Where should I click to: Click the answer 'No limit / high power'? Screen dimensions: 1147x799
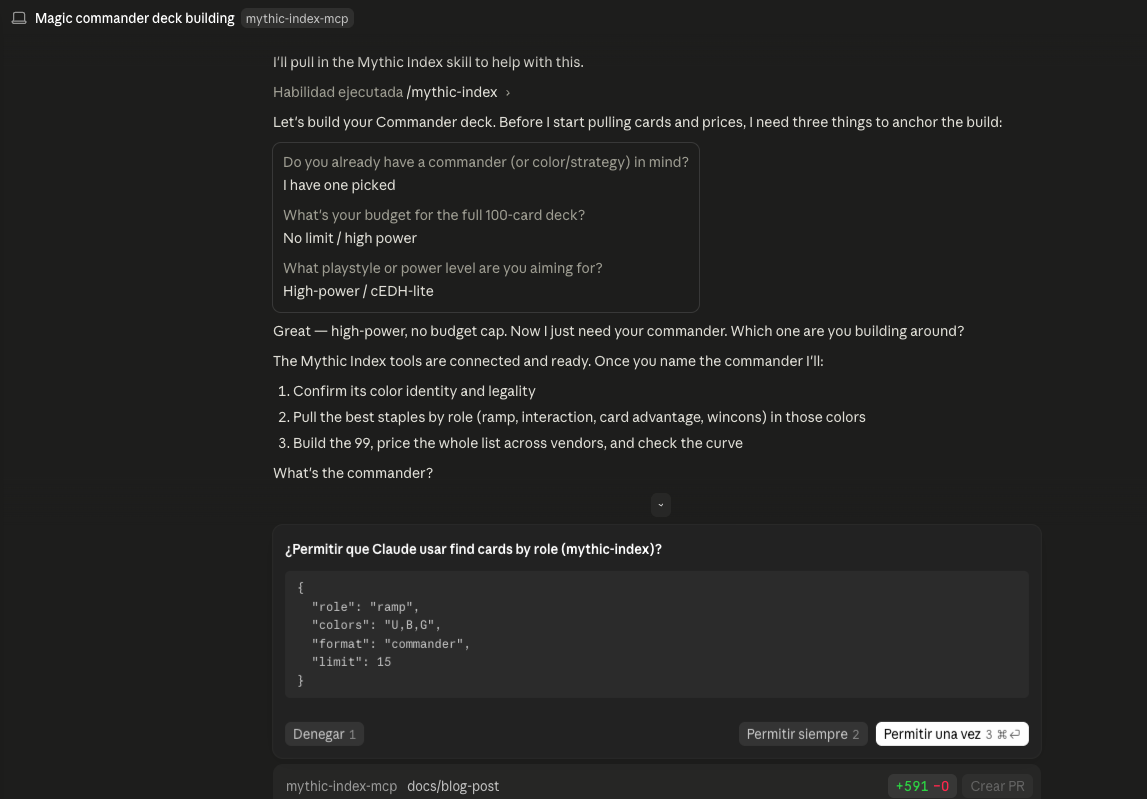350,238
